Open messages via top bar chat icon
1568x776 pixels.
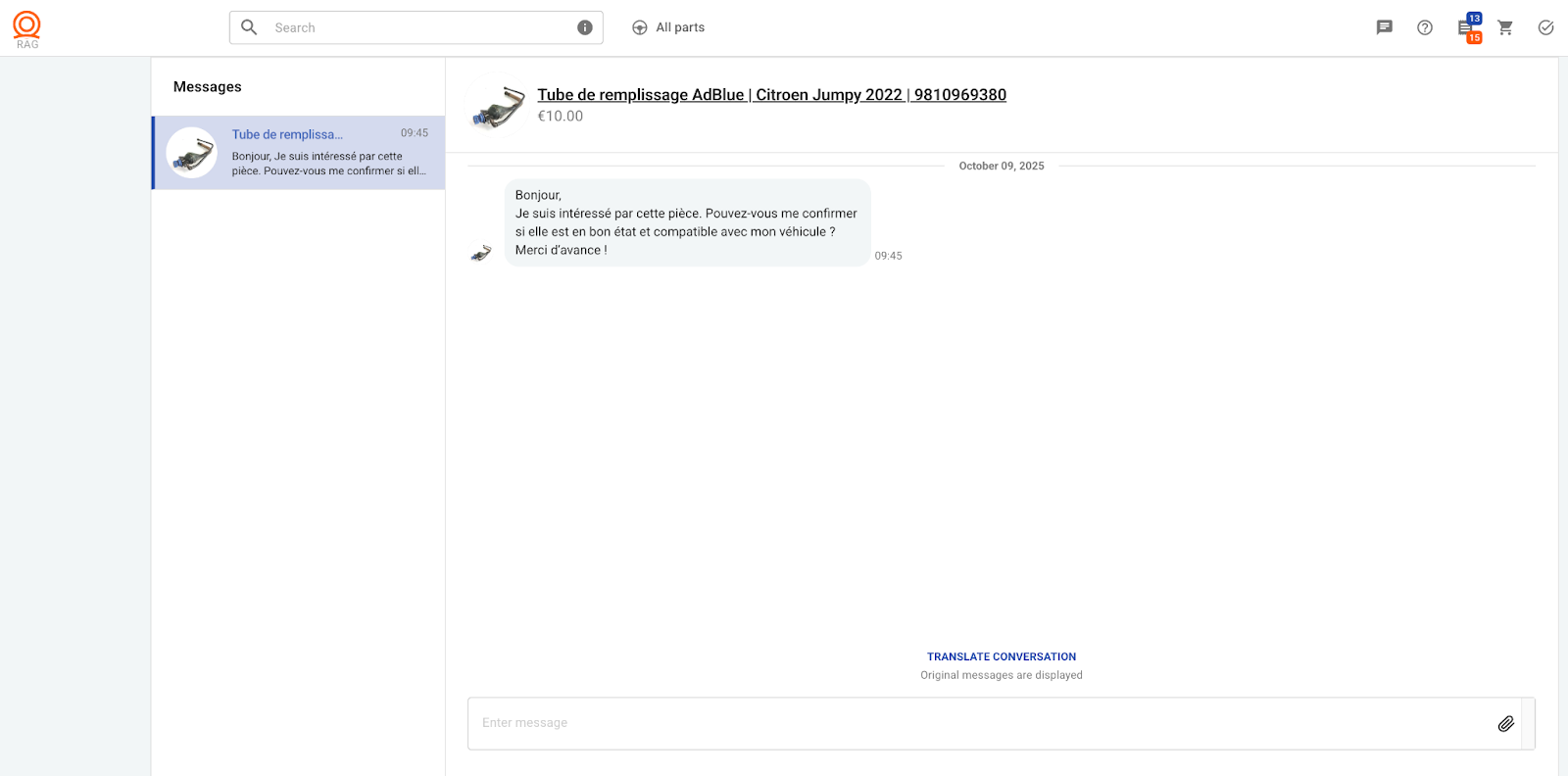click(1384, 27)
